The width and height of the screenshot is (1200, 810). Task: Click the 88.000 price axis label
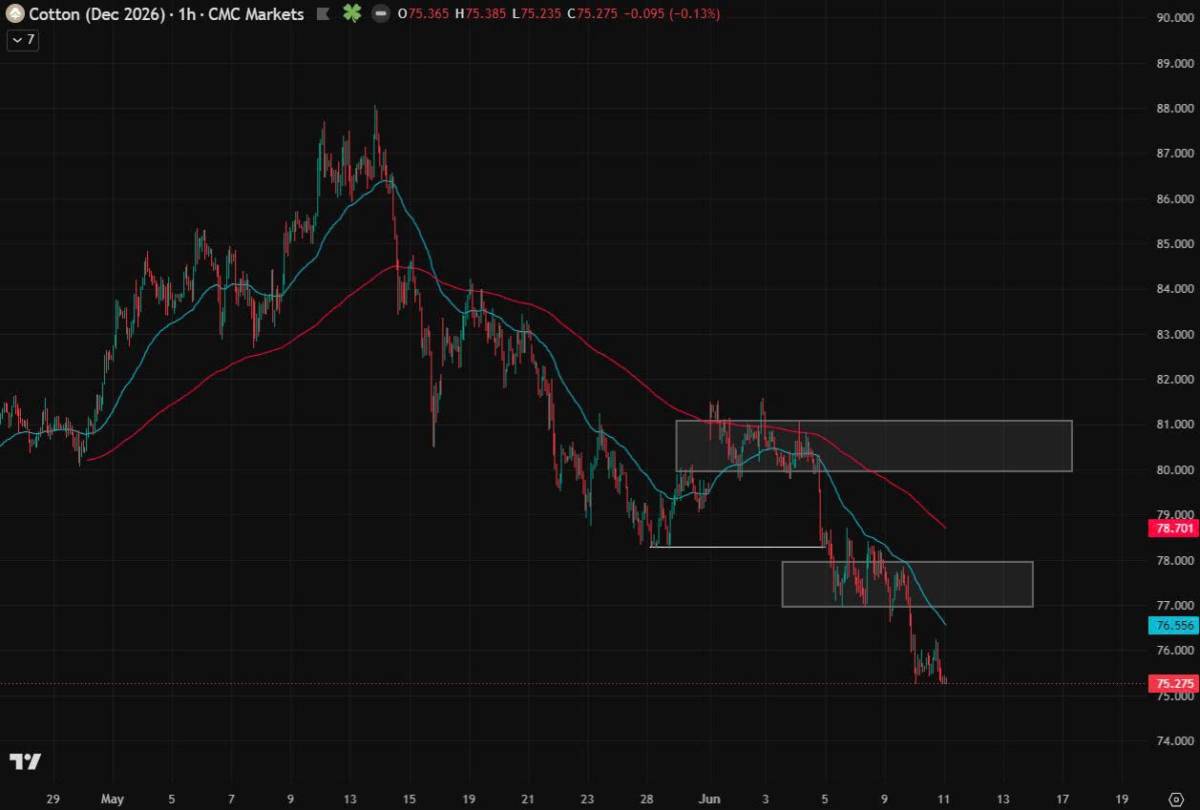point(1176,108)
